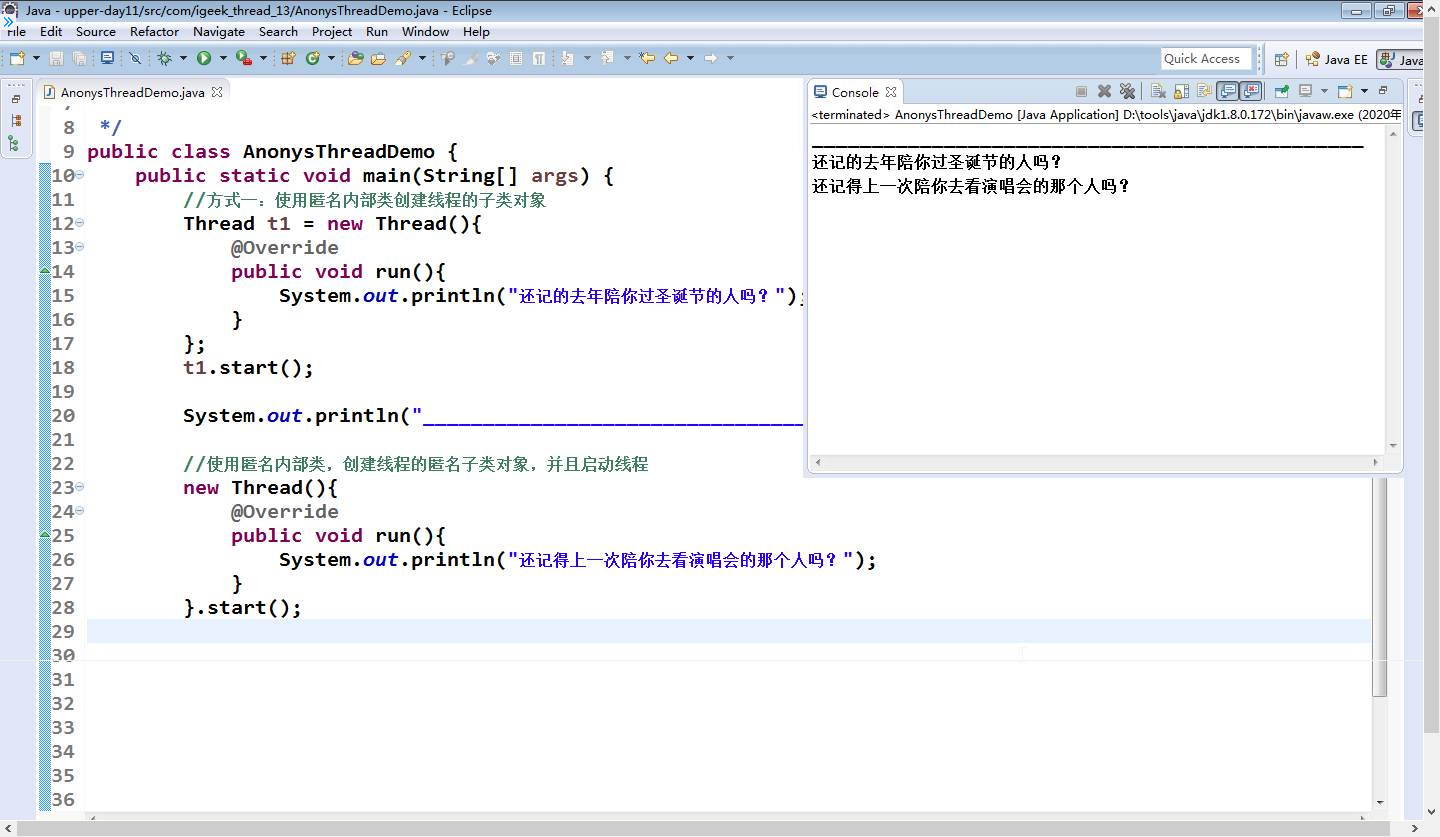Click the Open Type toolbar icon

tap(355, 58)
